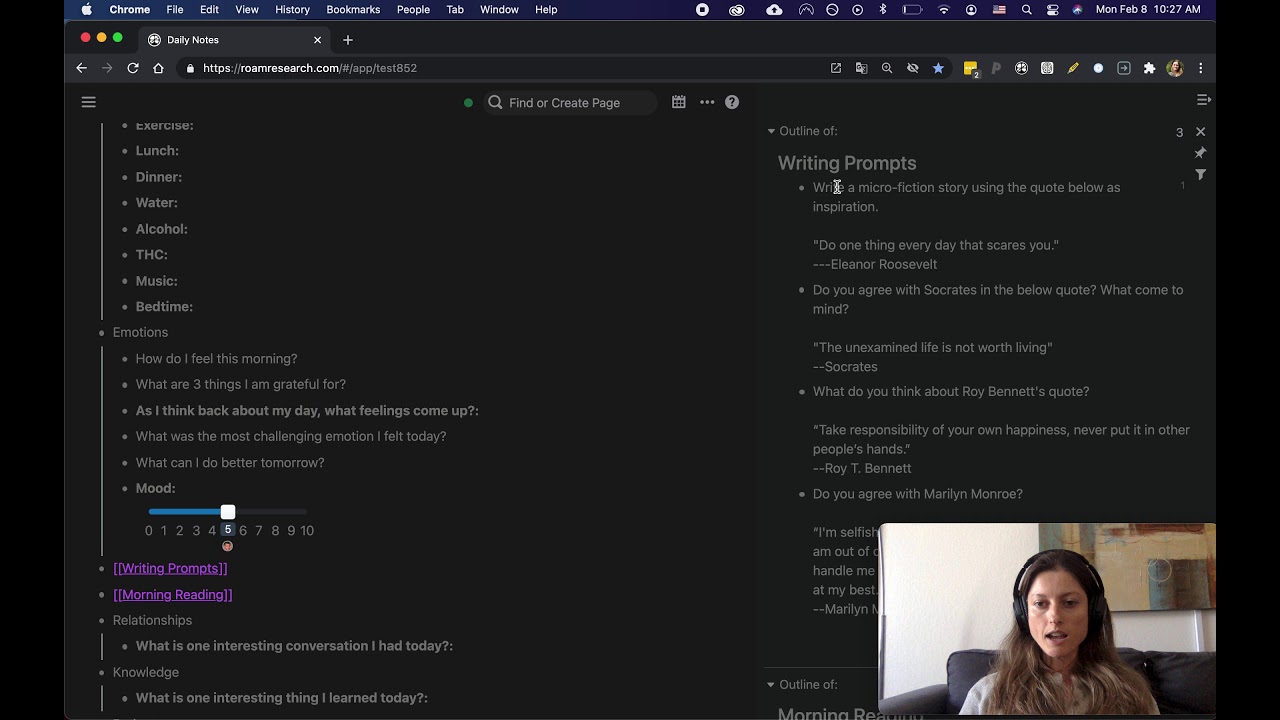Click 'What are 3 things I am grateful for?' block

pos(241,385)
